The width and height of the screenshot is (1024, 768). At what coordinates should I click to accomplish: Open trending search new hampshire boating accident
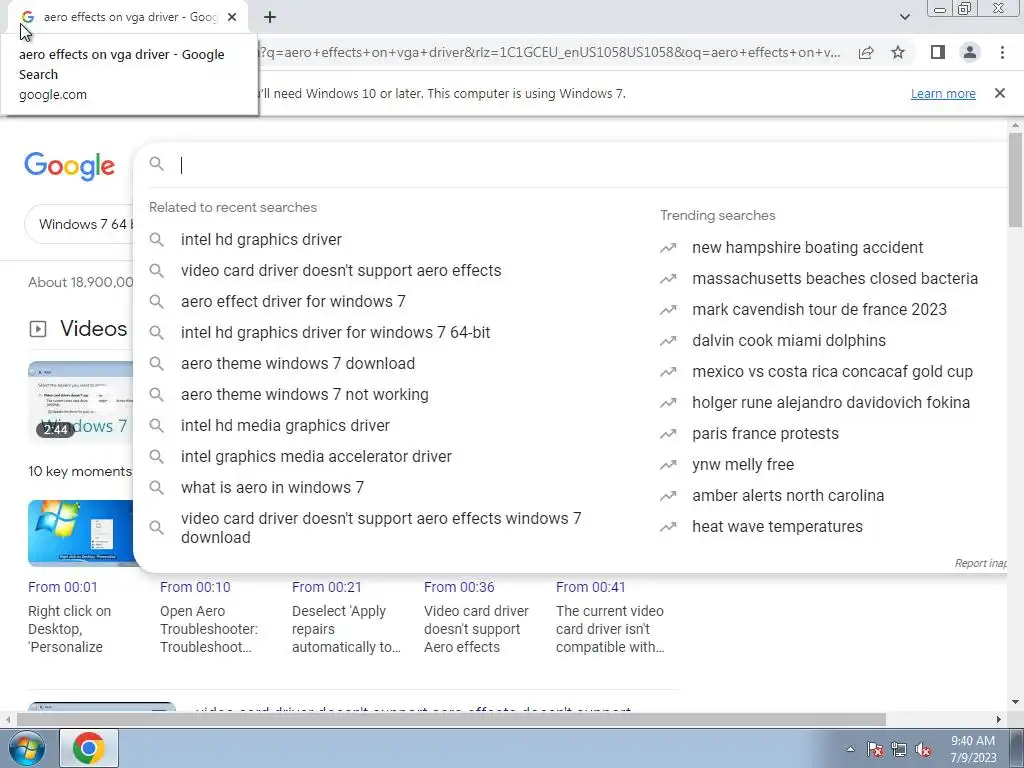coord(807,248)
